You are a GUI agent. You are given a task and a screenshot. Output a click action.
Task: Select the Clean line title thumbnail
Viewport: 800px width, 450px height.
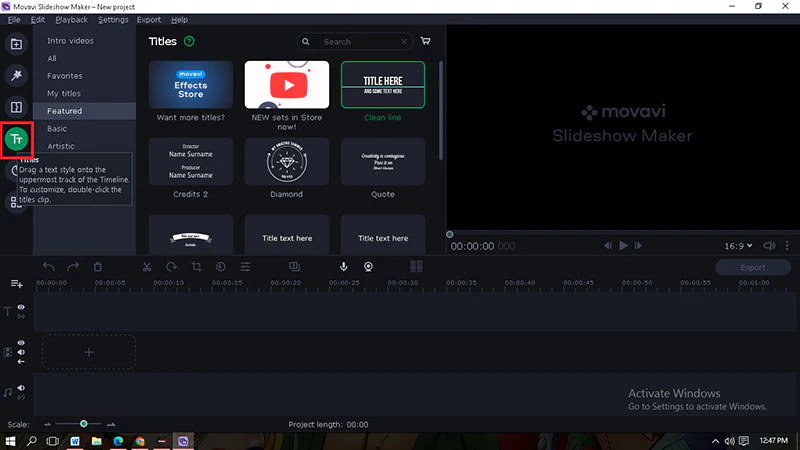pos(383,85)
